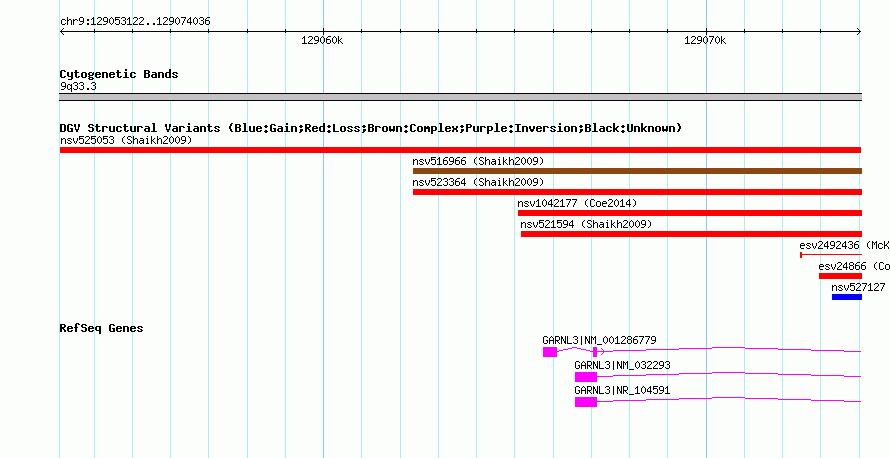Screen dimensions: 890x458
Task: Click the 9q33.3 cytogenetic band bar
Action: 460,97
